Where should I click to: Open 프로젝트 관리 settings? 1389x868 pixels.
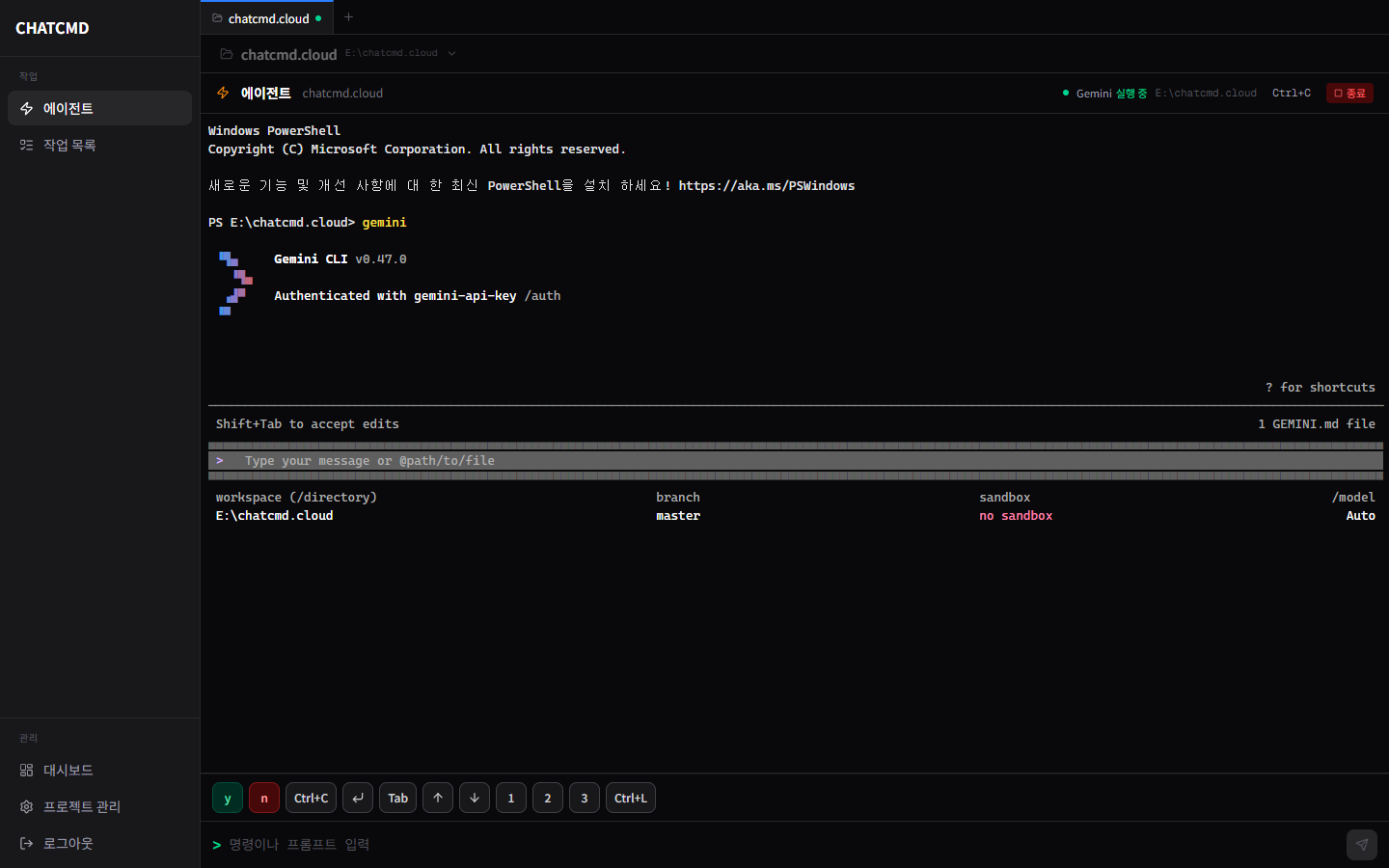point(99,806)
